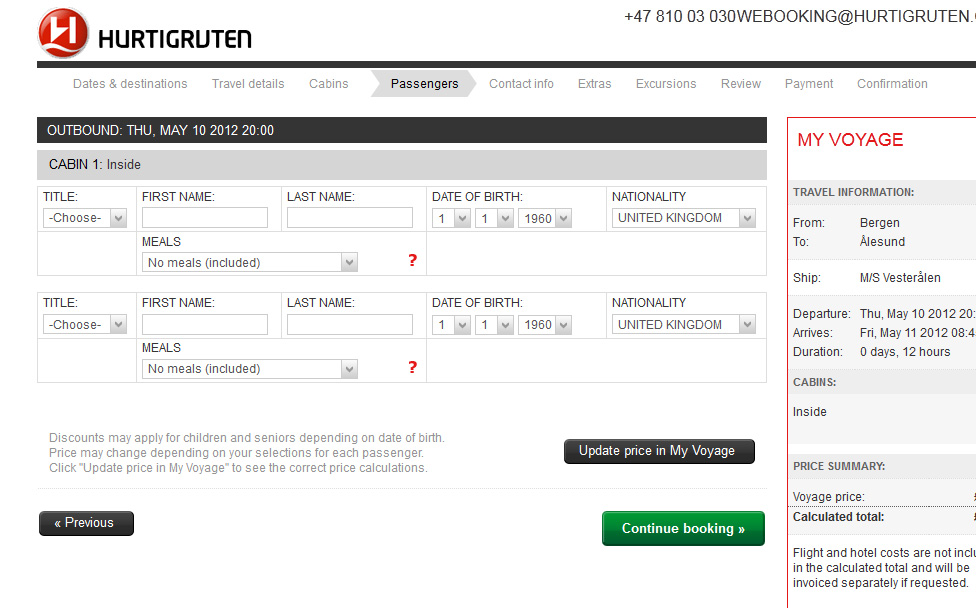Click the WEBOOKING email link in header
The height and width of the screenshot is (608, 976).
pos(856,16)
